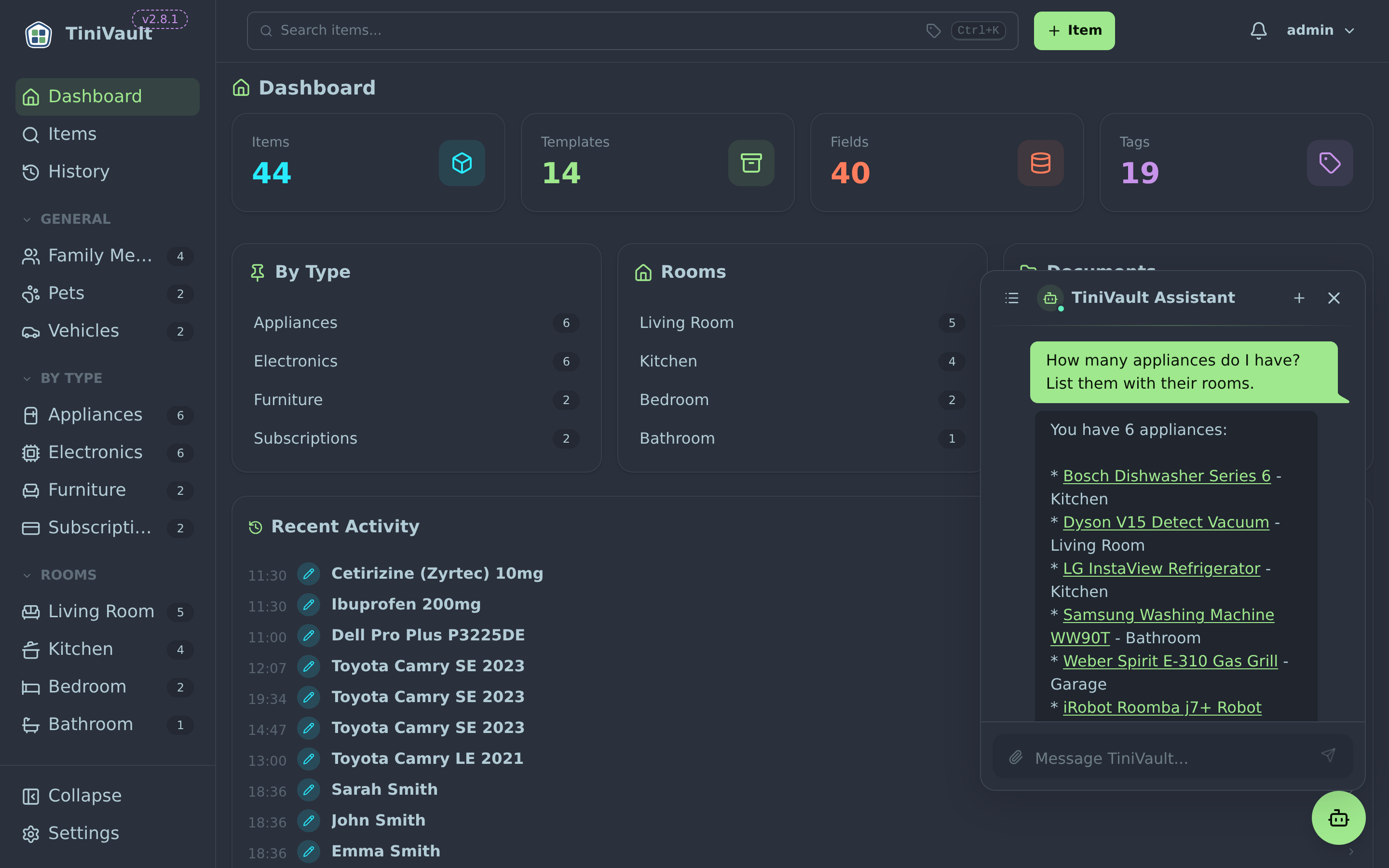Collapse the GENERAL sidebar section
This screenshot has height=868, width=1389.
[67, 219]
